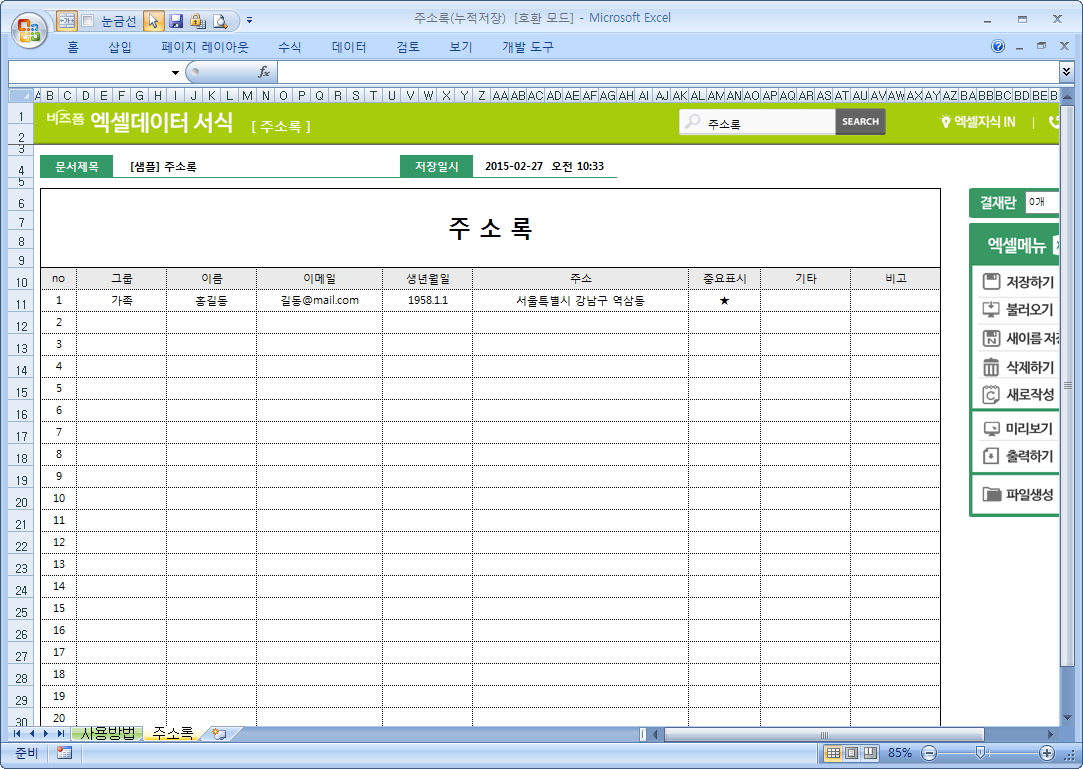This screenshot has width=1083, height=769.
Task: Click the zoom out minus button
Action: [x=930, y=753]
